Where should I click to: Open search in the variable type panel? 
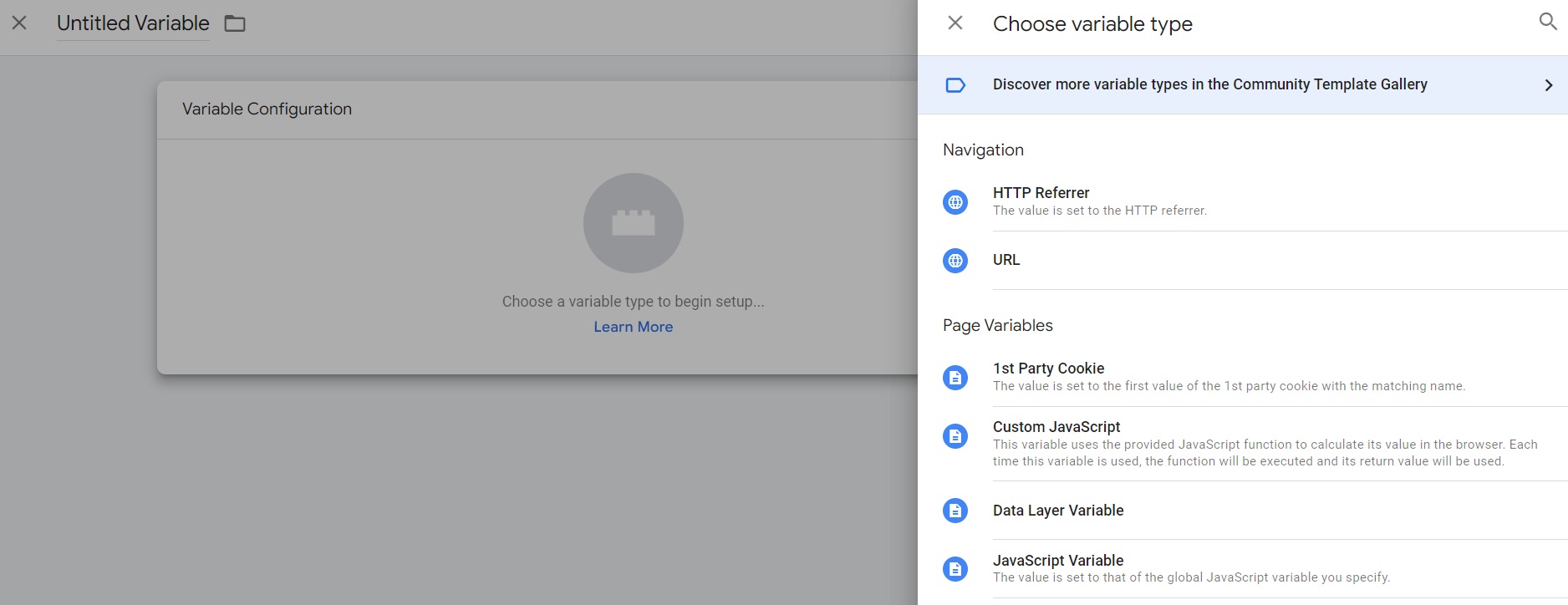(1546, 23)
